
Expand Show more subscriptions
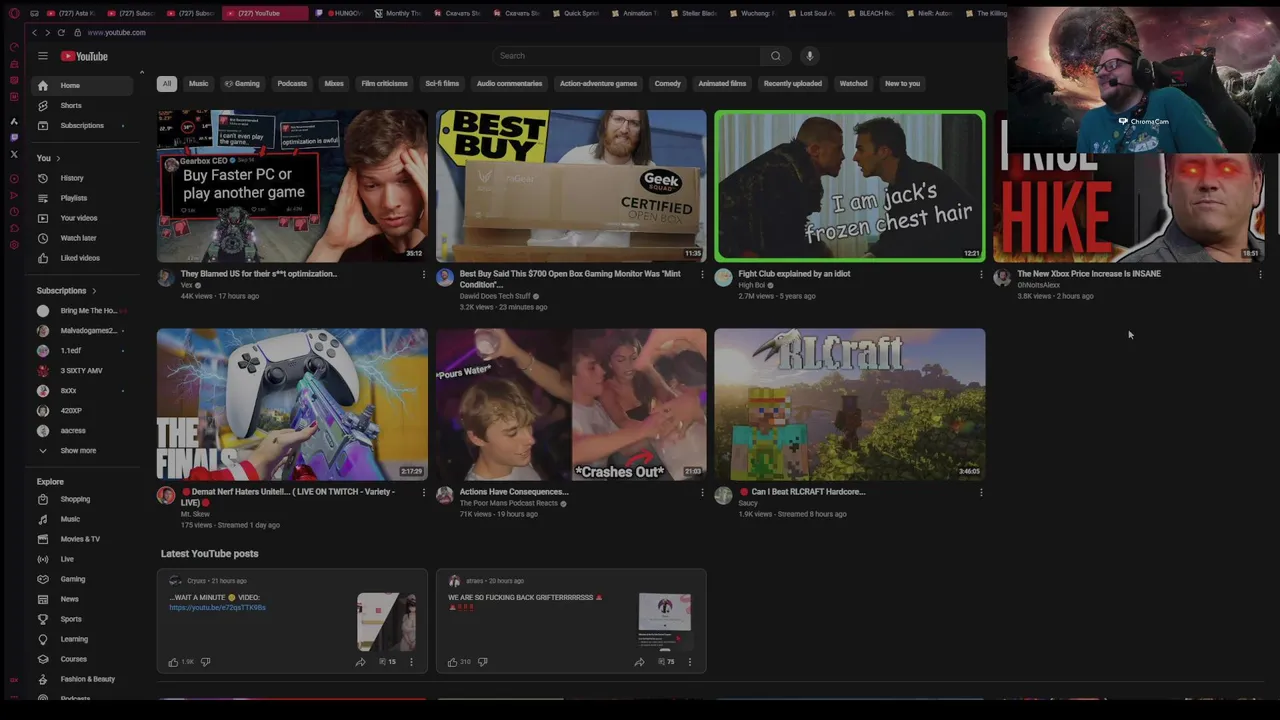(x=82, y=451)
